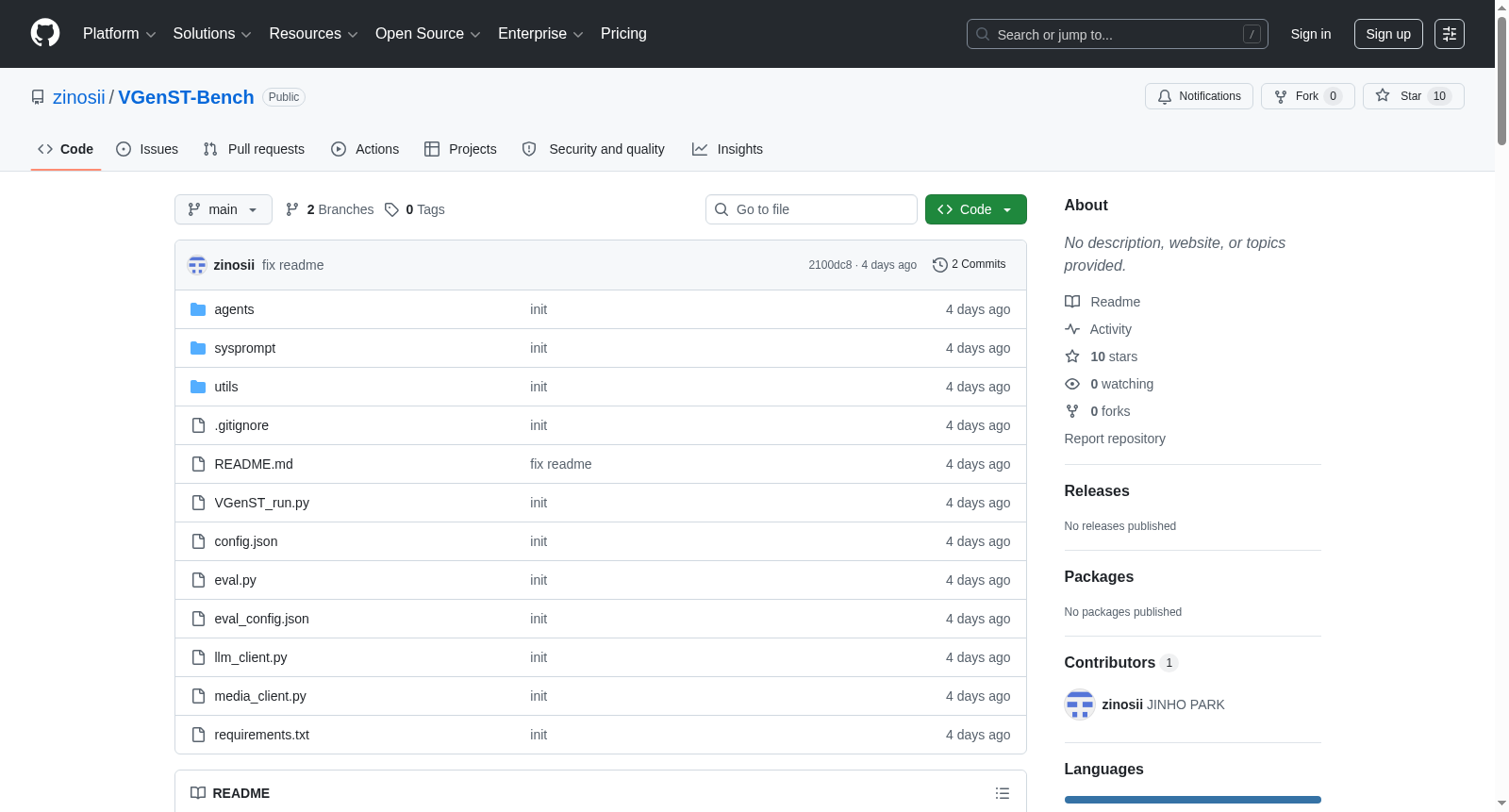This screenshot has height=812, width=1509.
Task: Click the repository icon before zinosii
Action: coord(38,97)
